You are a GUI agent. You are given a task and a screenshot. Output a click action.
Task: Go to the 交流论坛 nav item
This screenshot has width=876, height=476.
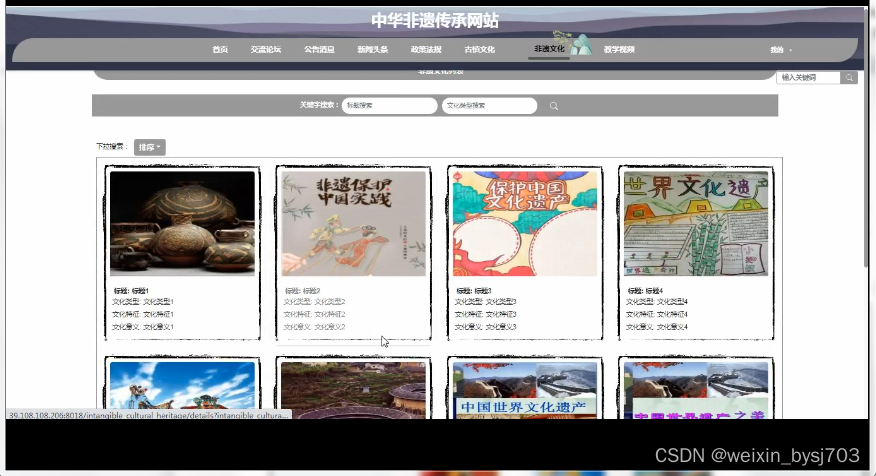click(x=265, y=50)
